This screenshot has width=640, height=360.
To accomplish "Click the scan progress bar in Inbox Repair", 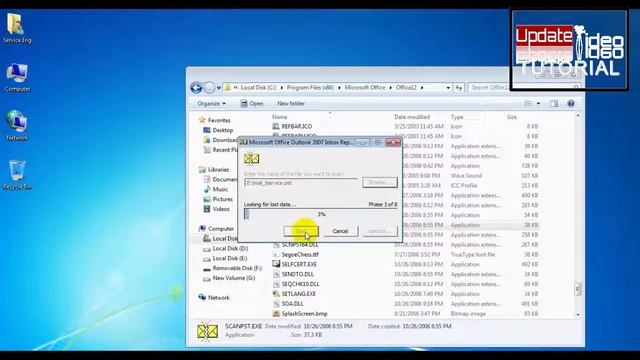I will tap(320, 214).
